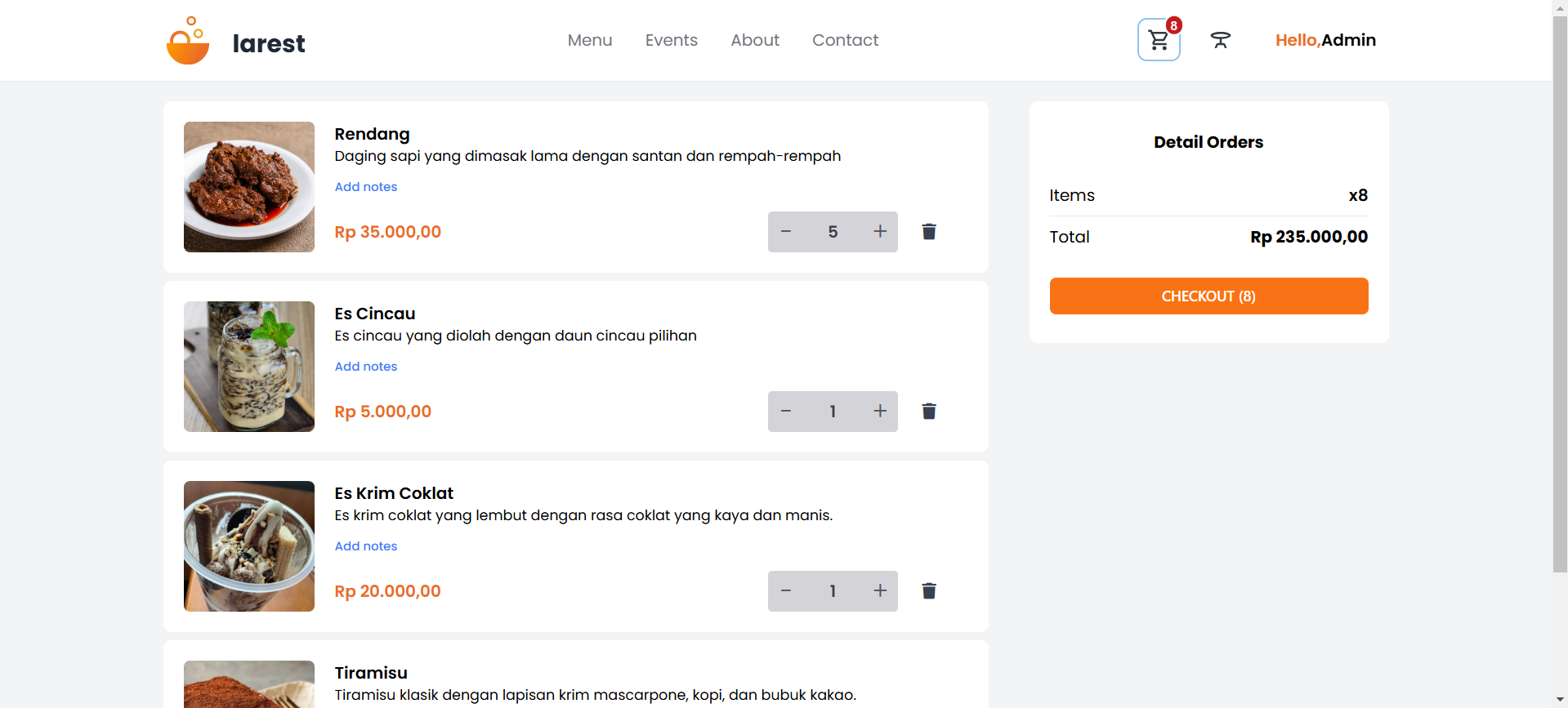This screenshot has height=708, width=1568.
Task: Go to the Events page
Action: pos(671,40)
